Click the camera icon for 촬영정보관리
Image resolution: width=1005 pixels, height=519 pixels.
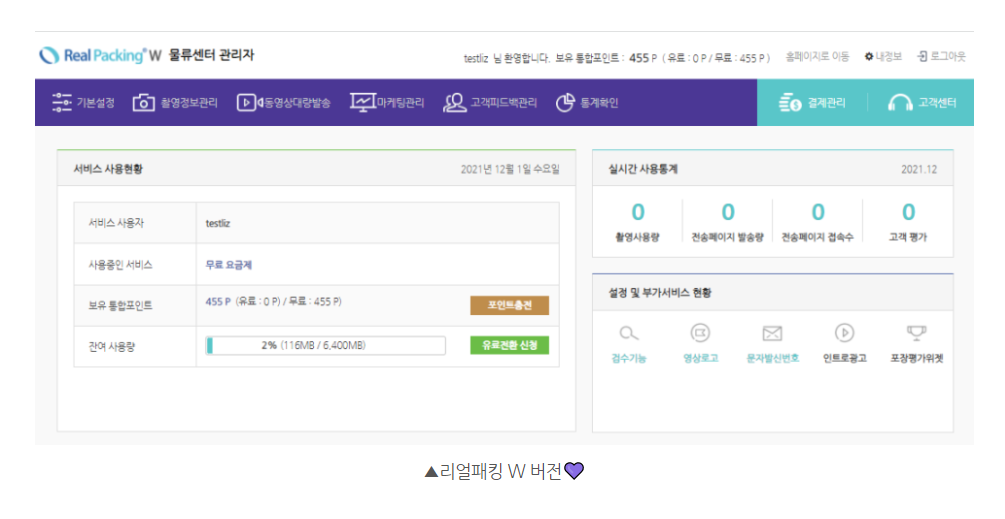(144, 103)
